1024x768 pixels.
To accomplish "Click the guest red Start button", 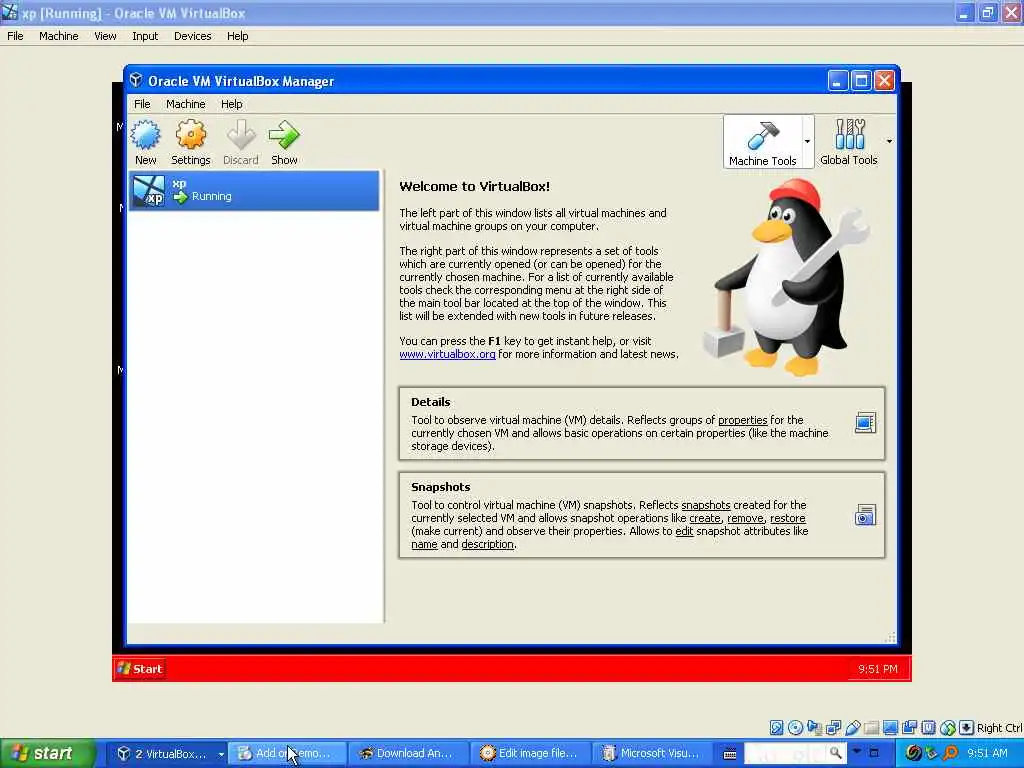I will click(x=140, y=669).
